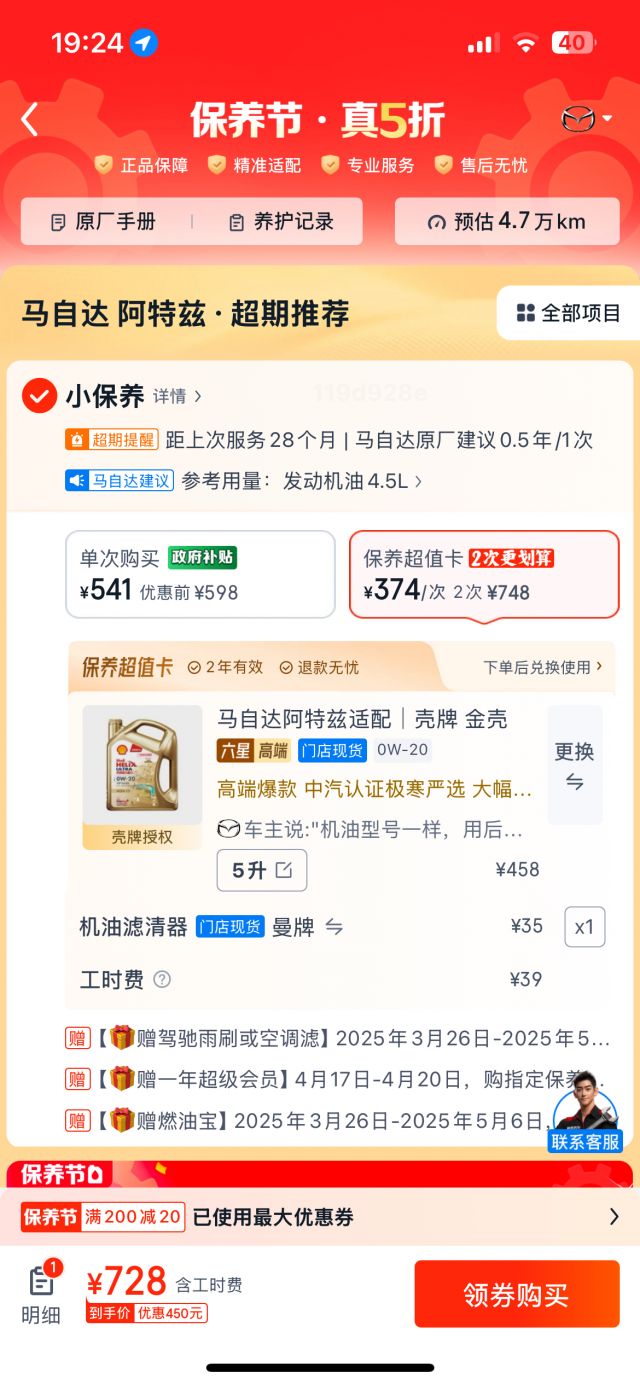This screenshot has height=1385, width=640.
Task: Expand 发动机油 4.5L reference amount
Action: pyautogui.click(x=352, y=481)
